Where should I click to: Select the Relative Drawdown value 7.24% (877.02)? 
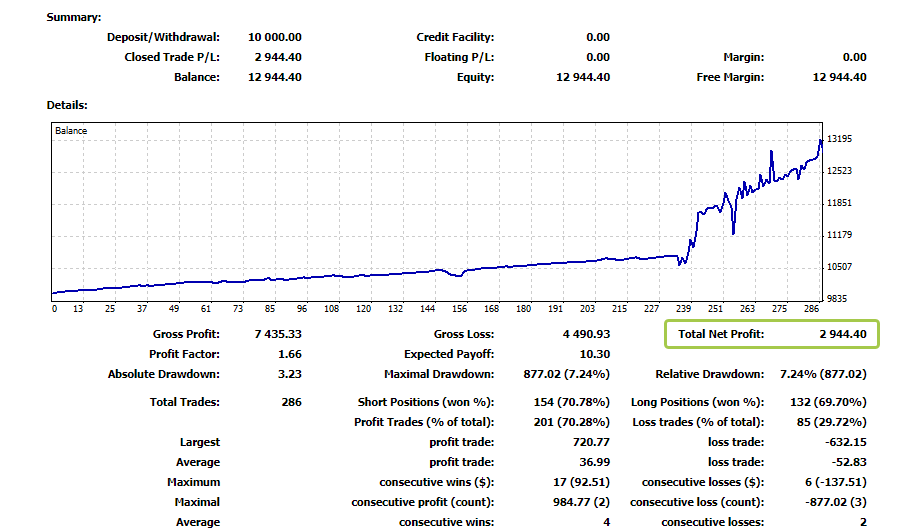823,374
